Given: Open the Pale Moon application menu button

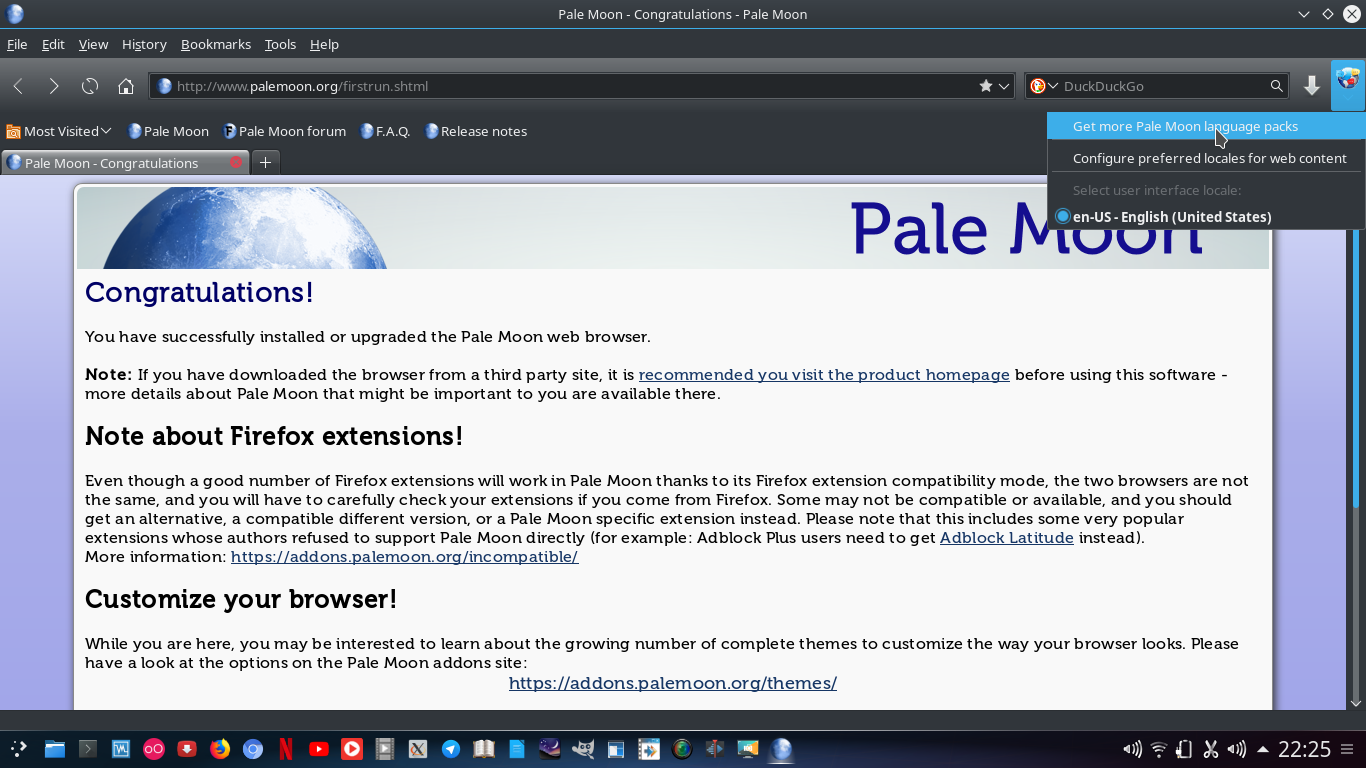Looking at the screenshot, I should click(x=1349, y=86).
